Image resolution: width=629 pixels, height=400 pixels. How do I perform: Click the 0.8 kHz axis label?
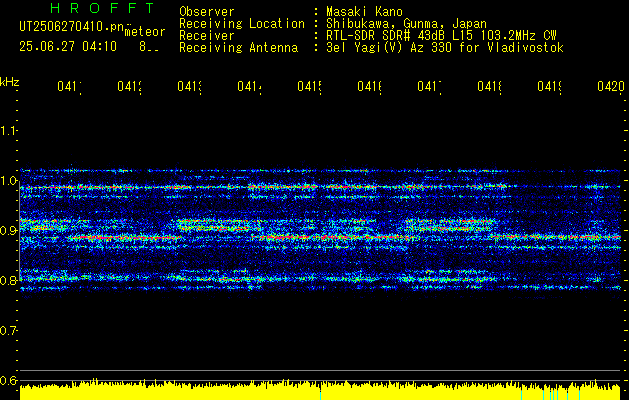(8, 280)
